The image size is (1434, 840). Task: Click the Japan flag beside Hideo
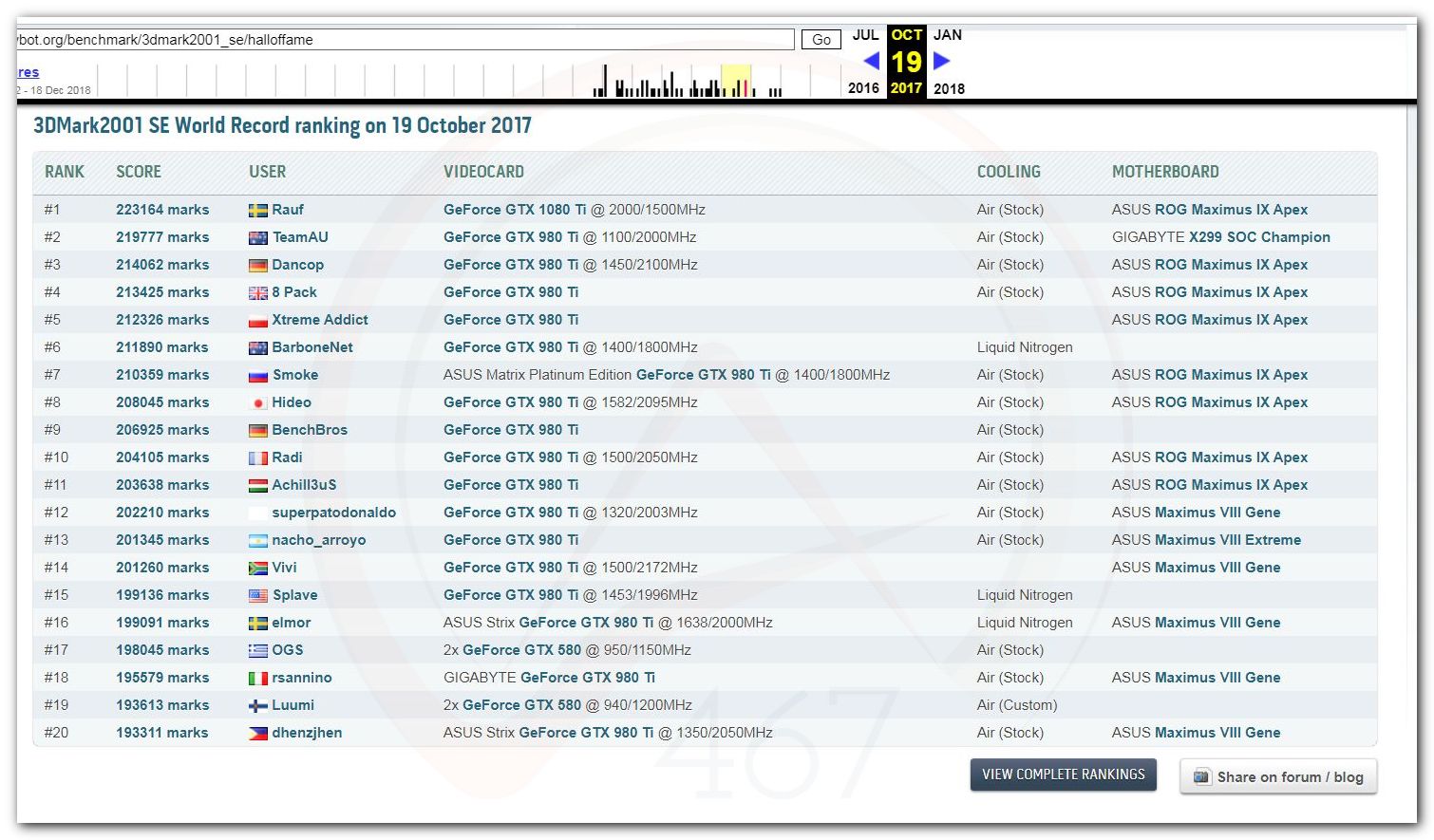point(257,403)
